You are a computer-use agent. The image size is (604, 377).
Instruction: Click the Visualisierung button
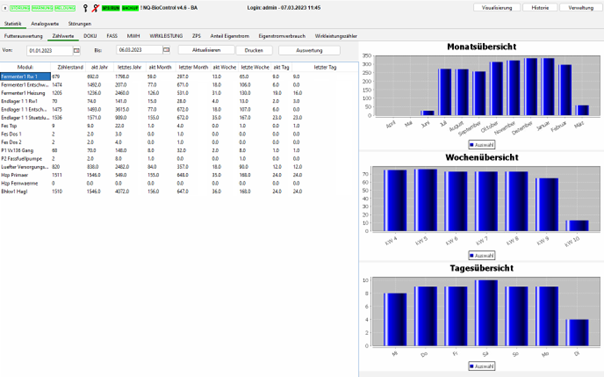click(x=497, y=8)
